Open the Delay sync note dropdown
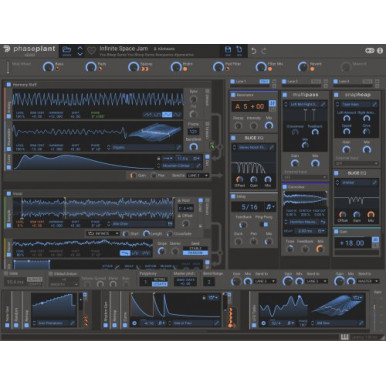 click(x=270, y=207)
